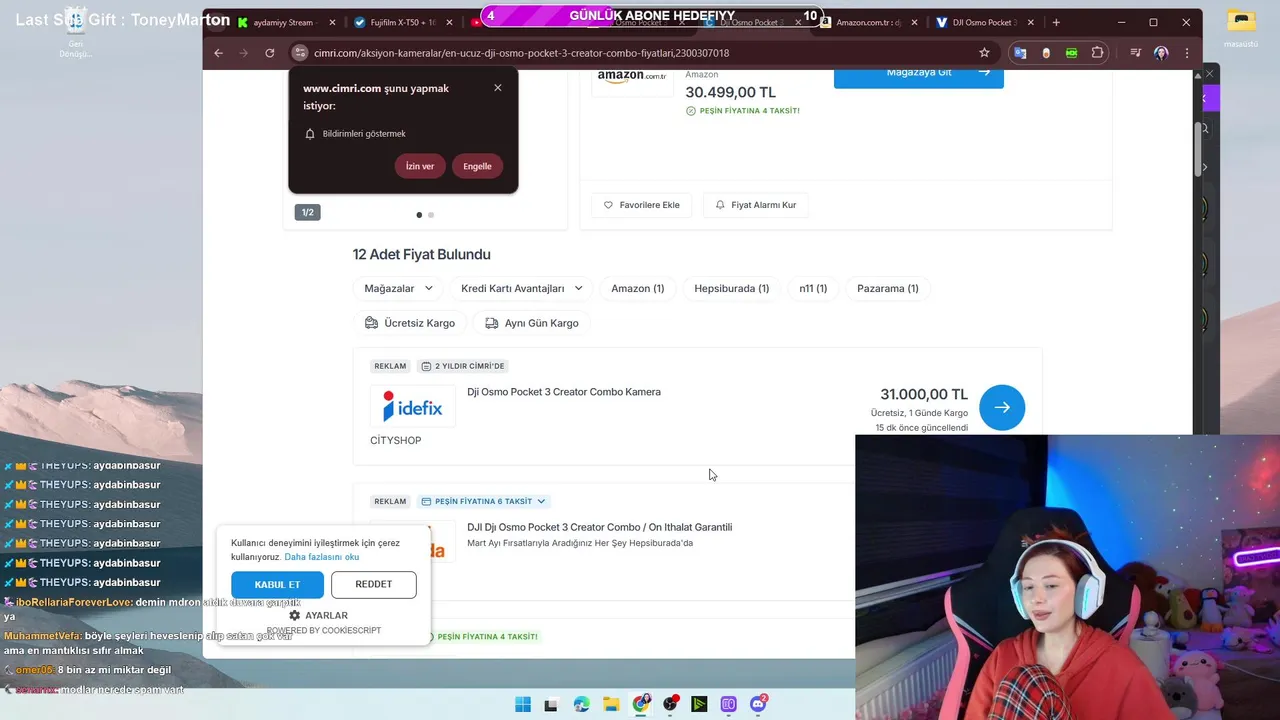
Task: Reload the cimri.com page
Action: tap(270, 53)
